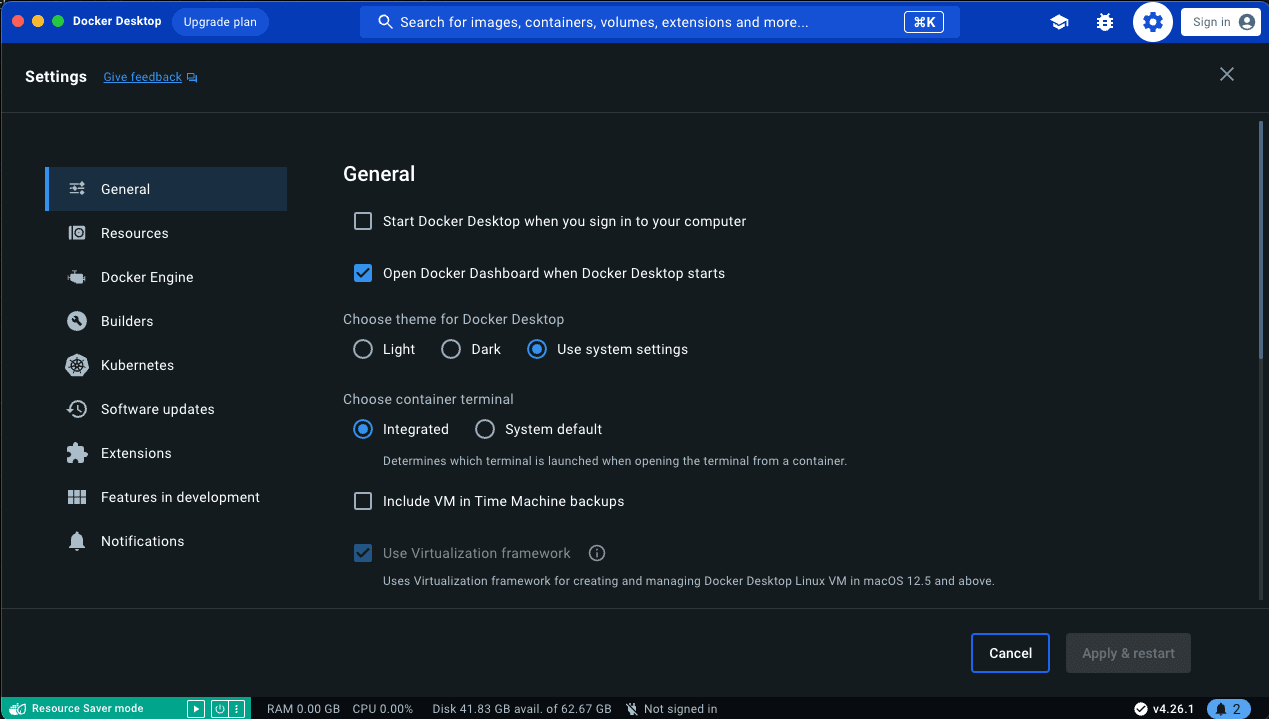Click the unplugged Not signed in icon

(632, 709)
